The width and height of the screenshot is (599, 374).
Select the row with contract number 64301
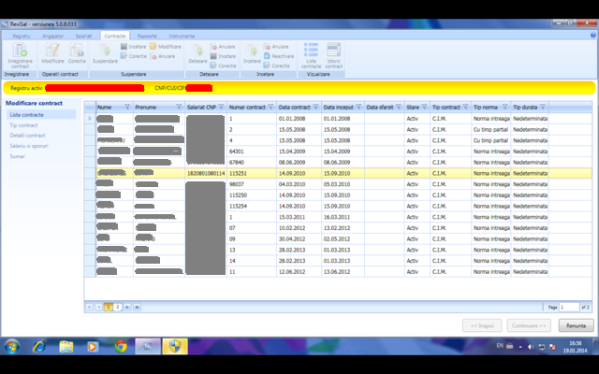tap(338, 151)
